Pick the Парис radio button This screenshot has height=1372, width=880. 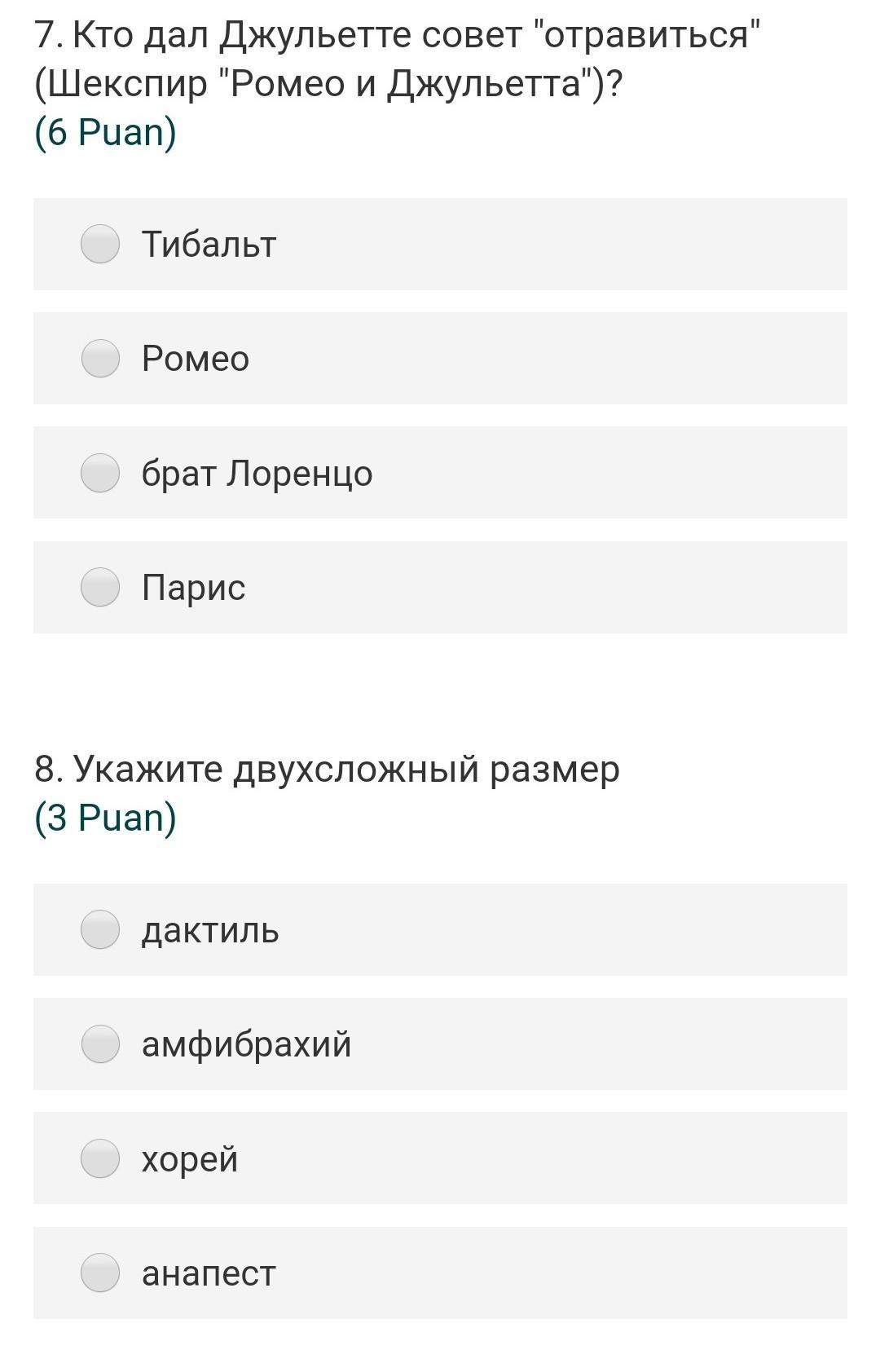(x=100, y=588)
